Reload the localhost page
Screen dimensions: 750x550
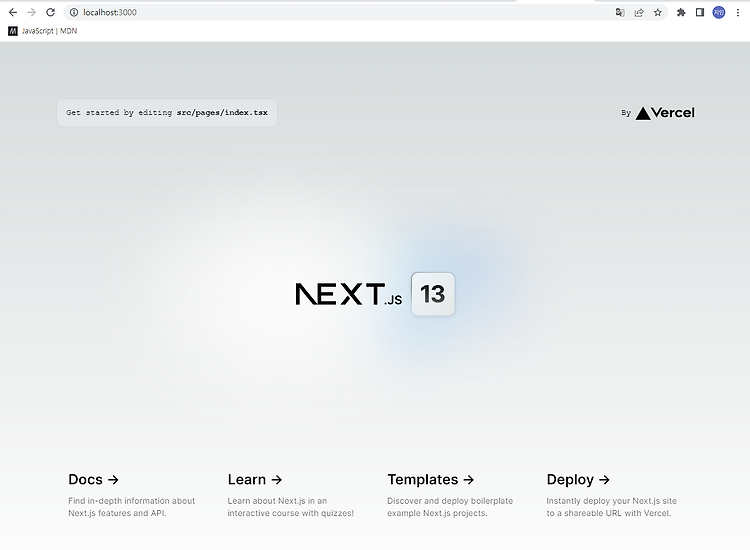pyautogui.click(x=50, y=12)
